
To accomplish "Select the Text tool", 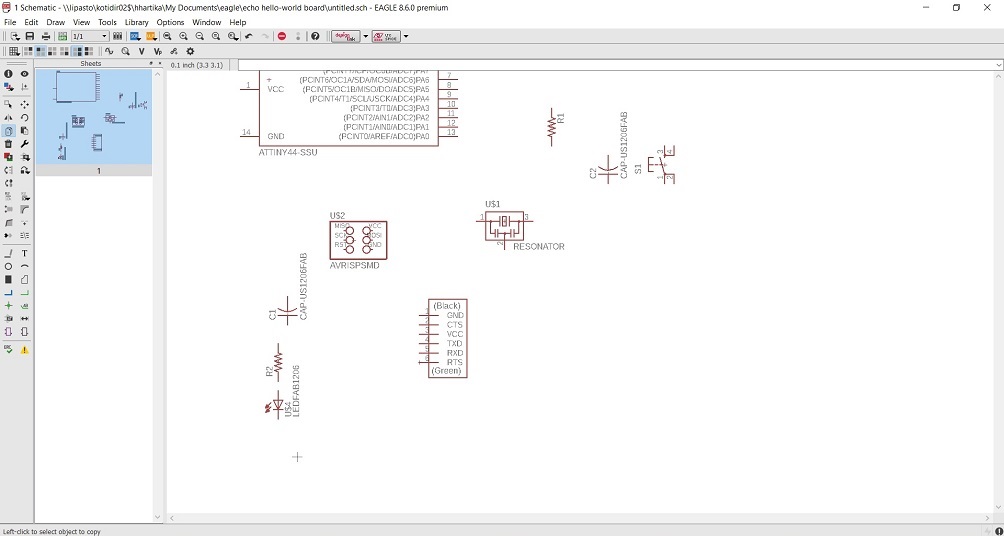I will [x=24, y=254].
